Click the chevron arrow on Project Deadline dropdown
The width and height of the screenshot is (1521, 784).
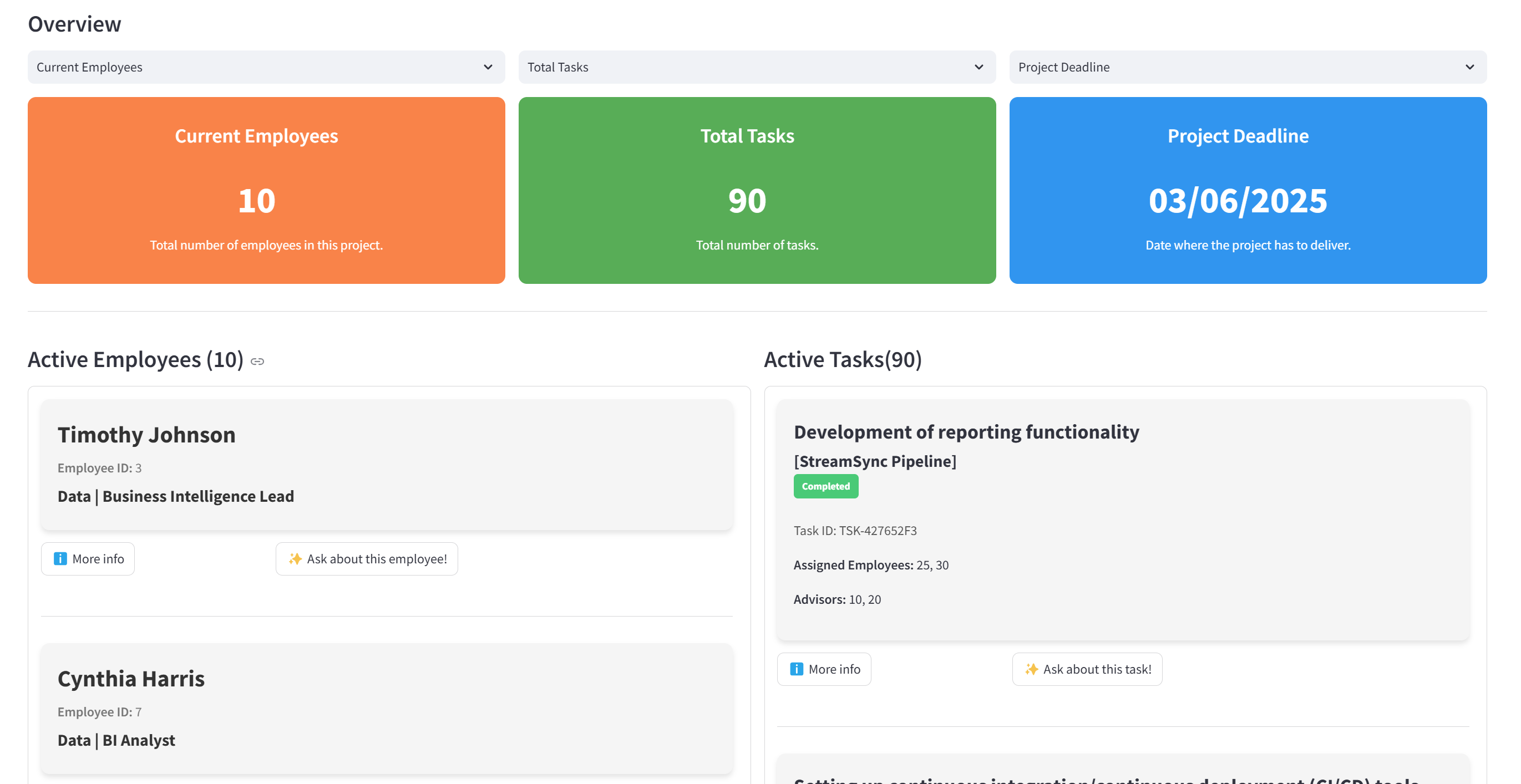coord(1469,67)
